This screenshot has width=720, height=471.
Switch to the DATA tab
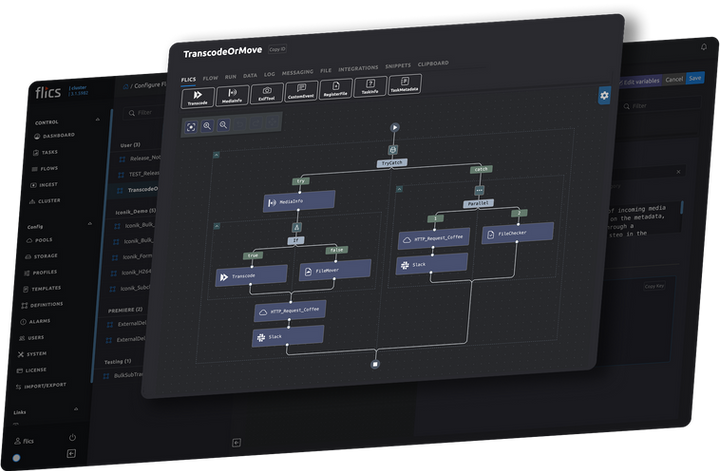point(250,75)
